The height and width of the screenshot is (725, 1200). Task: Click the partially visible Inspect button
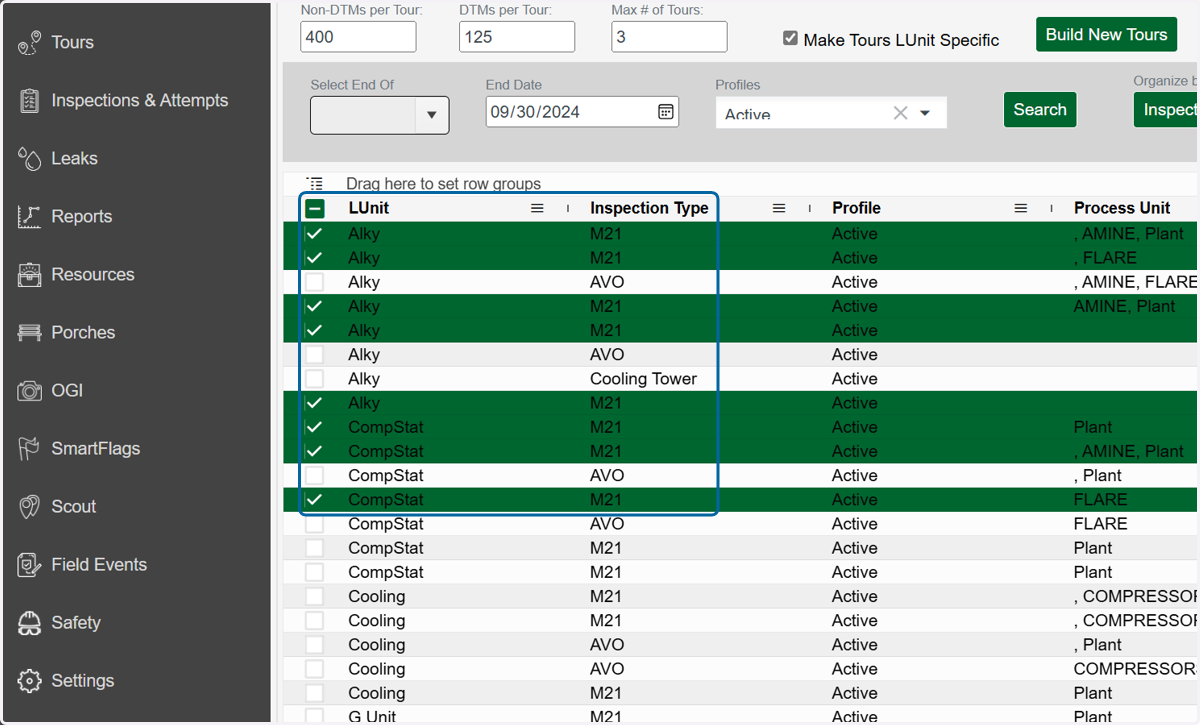[x=1166, y=110]
